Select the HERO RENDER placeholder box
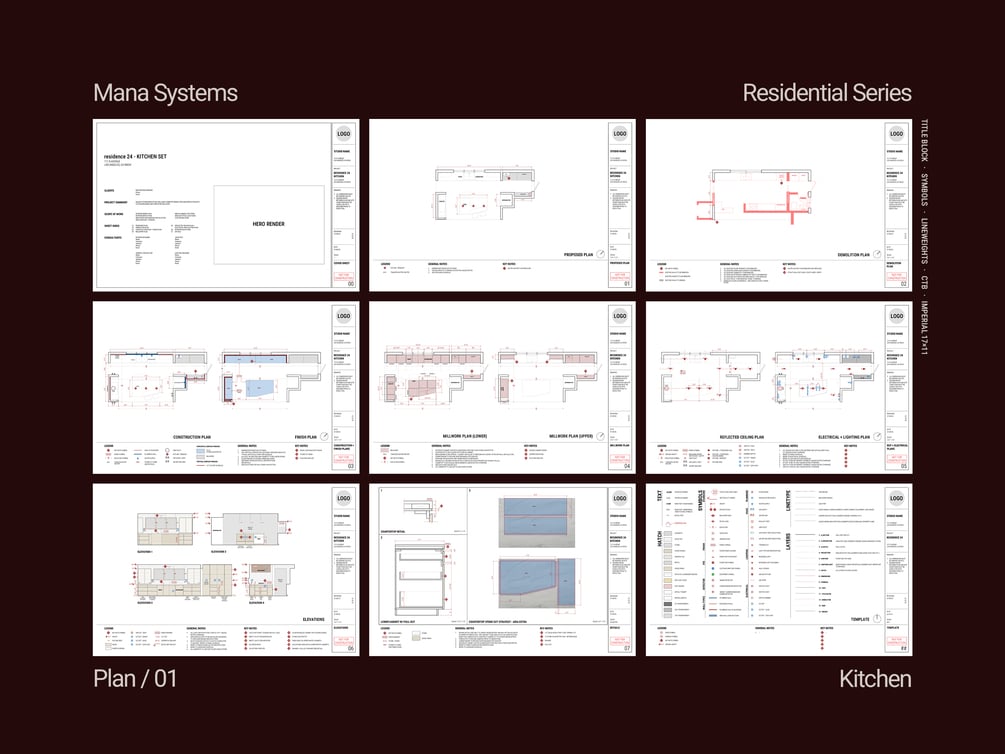The height and width of the screenshot is (754, 1005). [269, 224]
